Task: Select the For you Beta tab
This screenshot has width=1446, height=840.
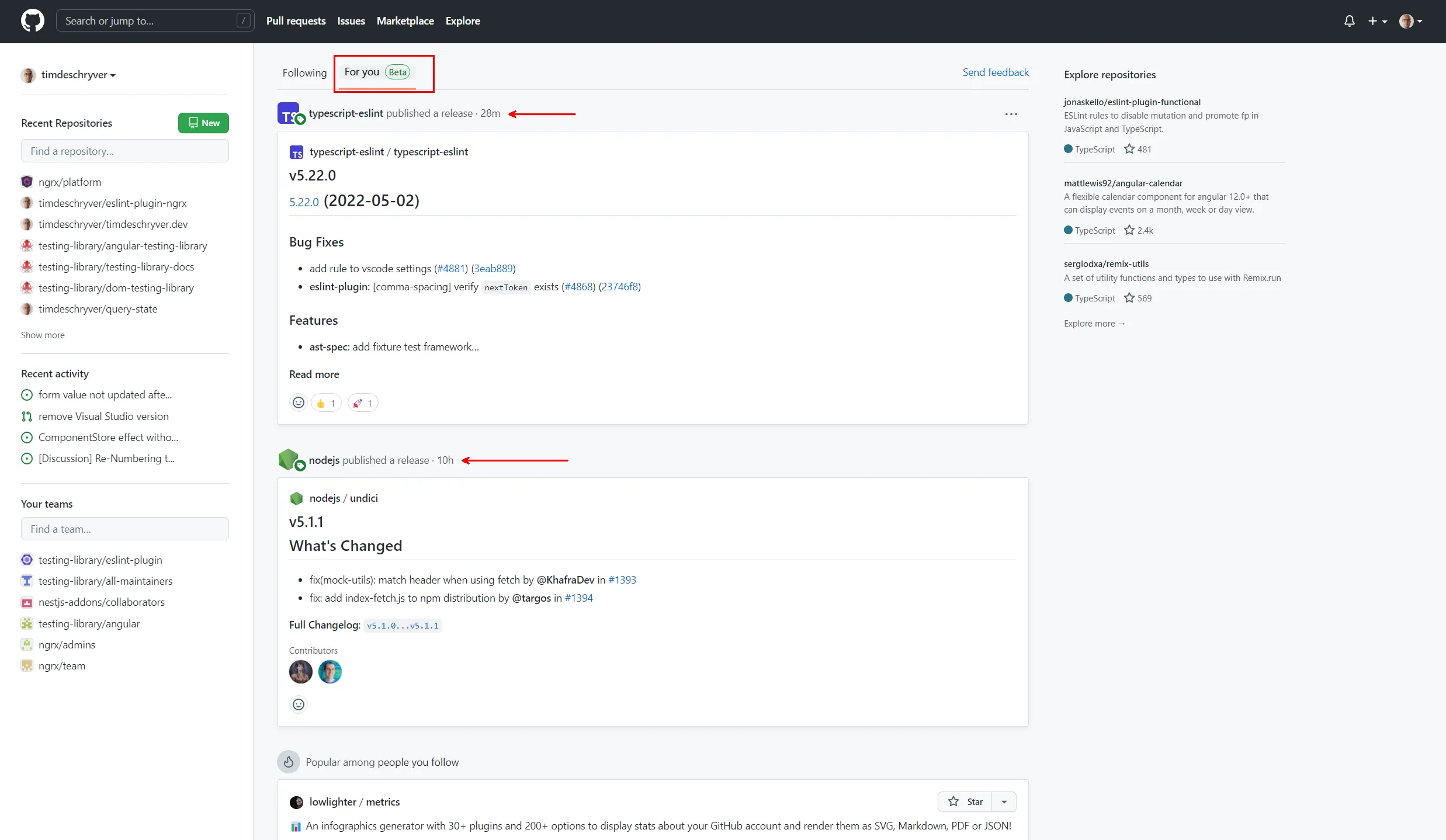Action: click(377, 72)
